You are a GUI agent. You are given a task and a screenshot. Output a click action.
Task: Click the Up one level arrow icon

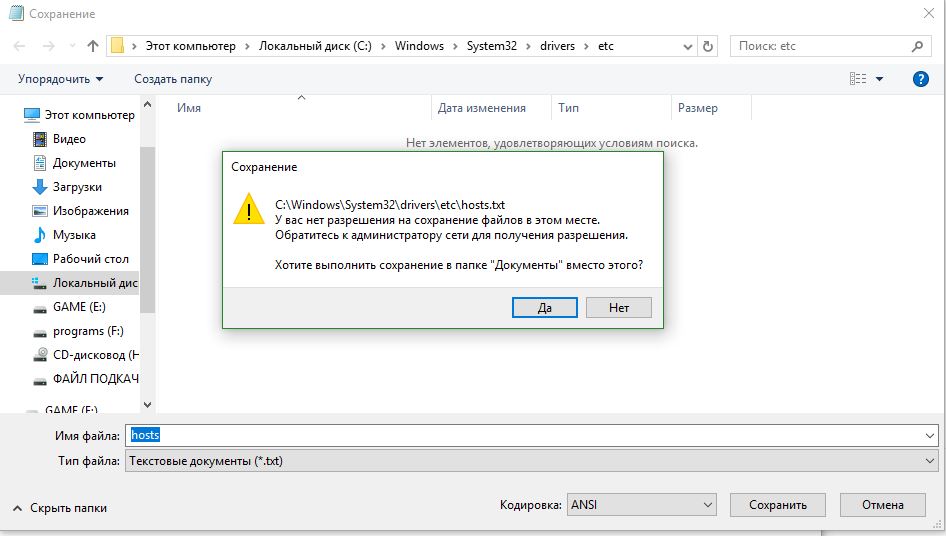[x=93, y=46]
